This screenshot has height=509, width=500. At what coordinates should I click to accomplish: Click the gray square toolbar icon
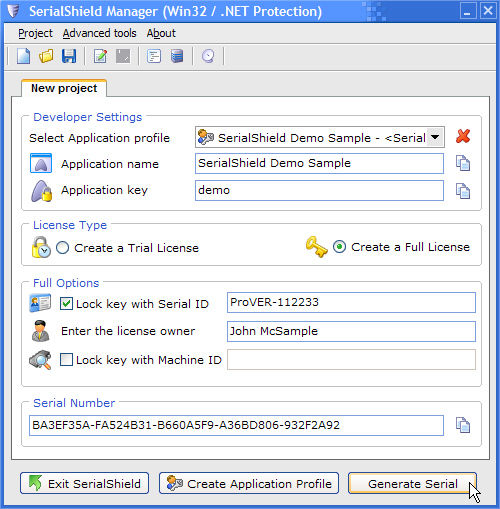pyautogui.click(x=123, y=56)
